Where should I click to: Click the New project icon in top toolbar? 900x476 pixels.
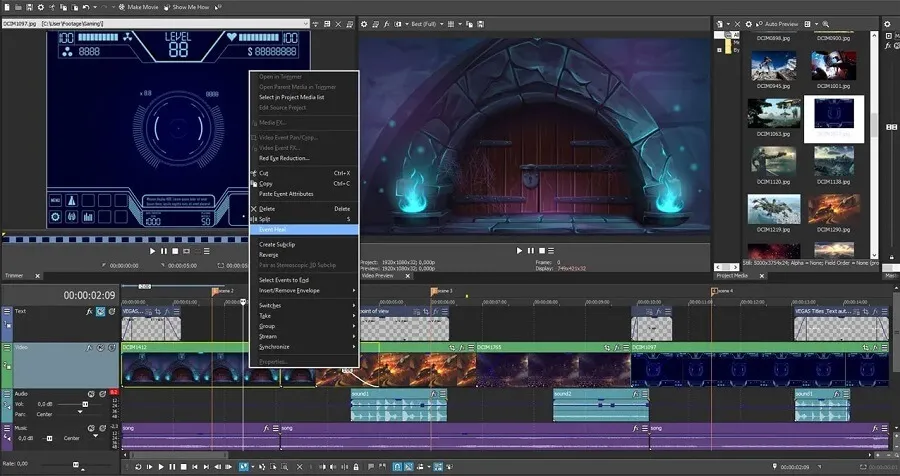pos(7,7)
